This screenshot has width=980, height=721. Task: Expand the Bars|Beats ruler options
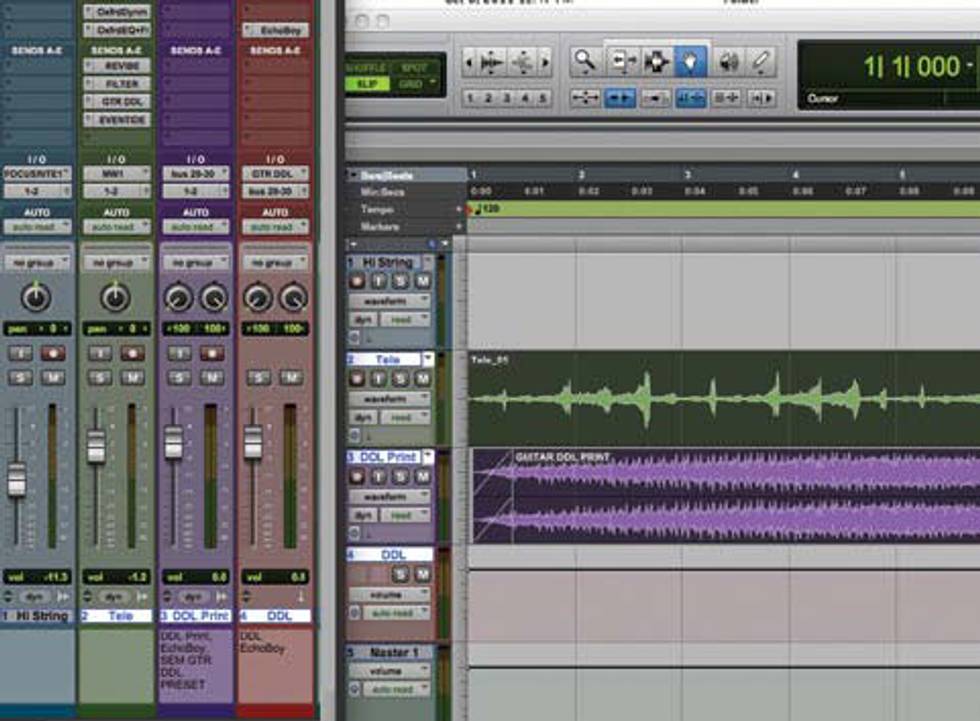click(x=353, y=175)
